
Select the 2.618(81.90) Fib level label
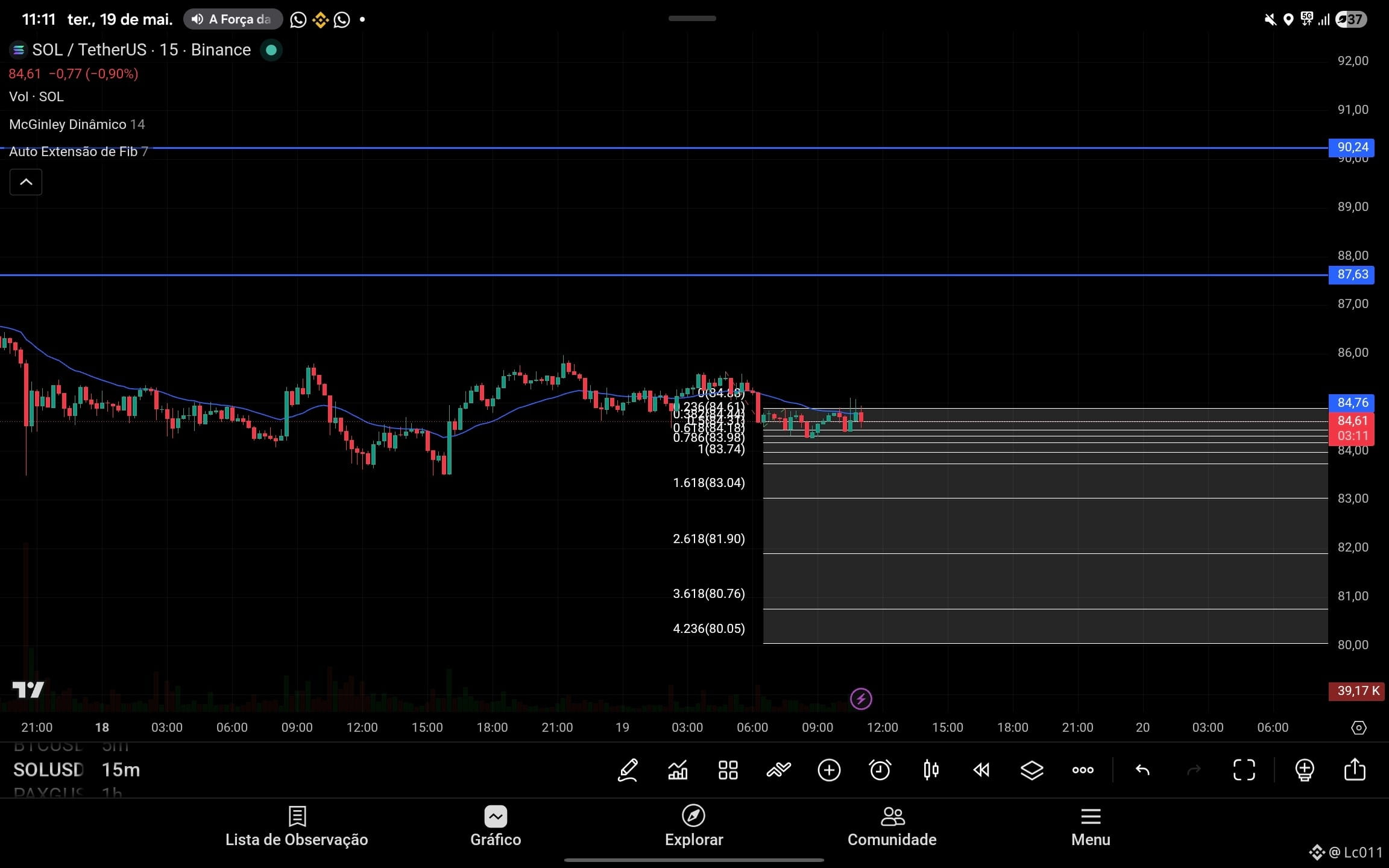(x=709, y=539)
